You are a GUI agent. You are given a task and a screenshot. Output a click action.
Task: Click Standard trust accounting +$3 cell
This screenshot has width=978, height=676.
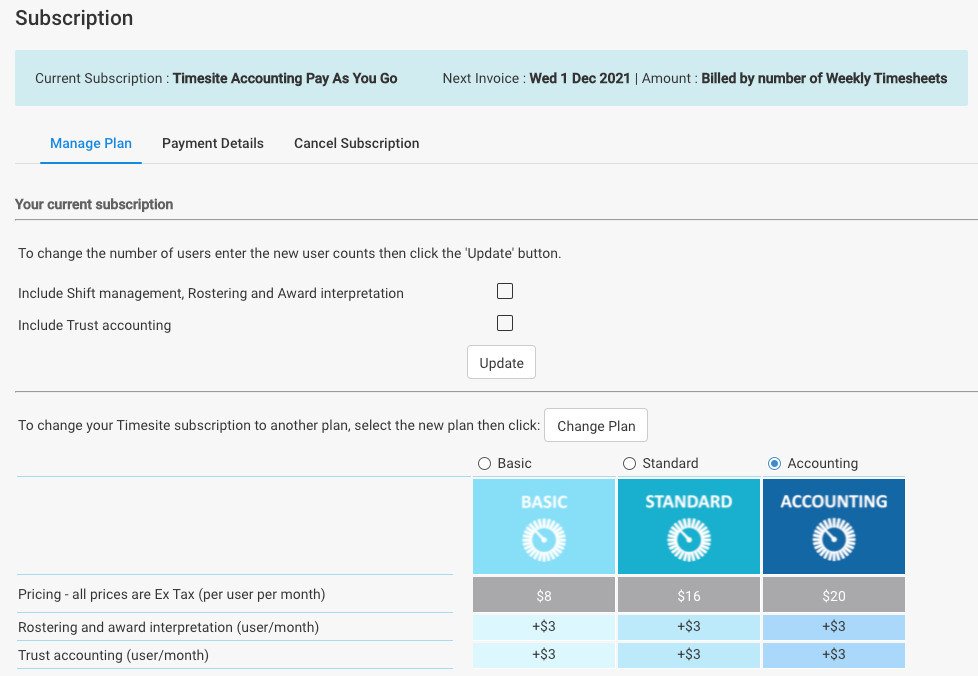[x=689, y=655]
